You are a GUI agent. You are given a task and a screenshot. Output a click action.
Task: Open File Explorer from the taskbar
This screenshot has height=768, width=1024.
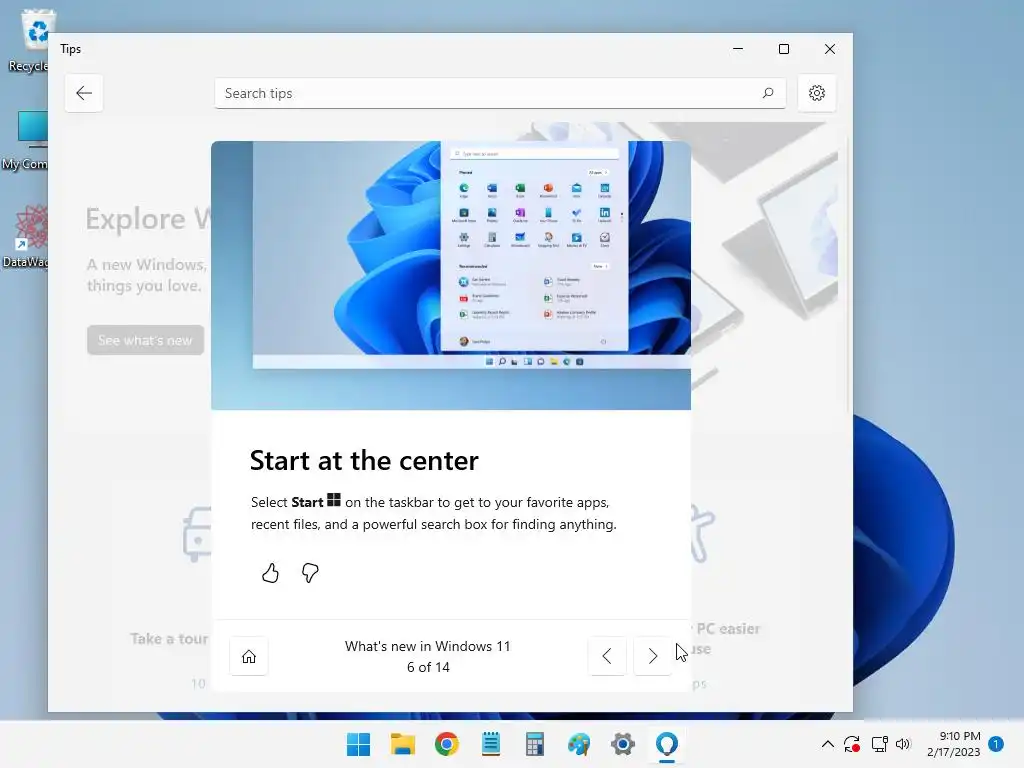[402, 744]
